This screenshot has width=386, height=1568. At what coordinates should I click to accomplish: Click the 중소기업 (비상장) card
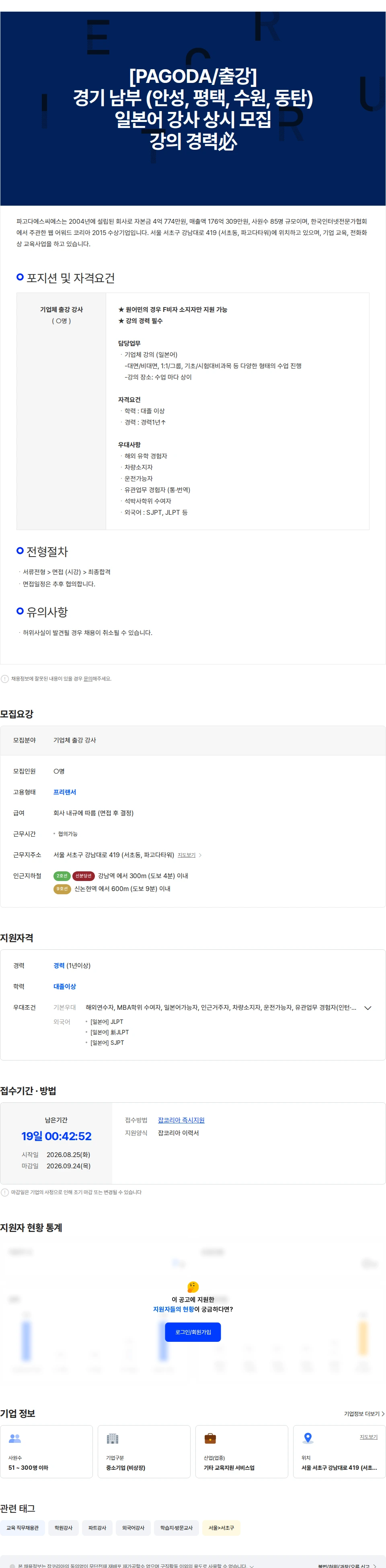pyautogui.click(x=144, y=1452)
